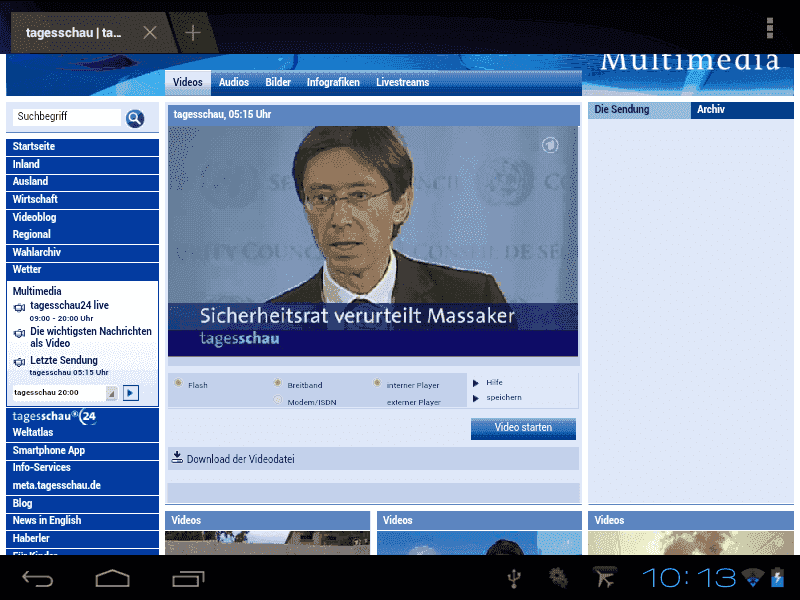This screenshot has width=800, height=600.
Task: Click the Multimedia heading in the sidebar
Action: coord(37,291)
